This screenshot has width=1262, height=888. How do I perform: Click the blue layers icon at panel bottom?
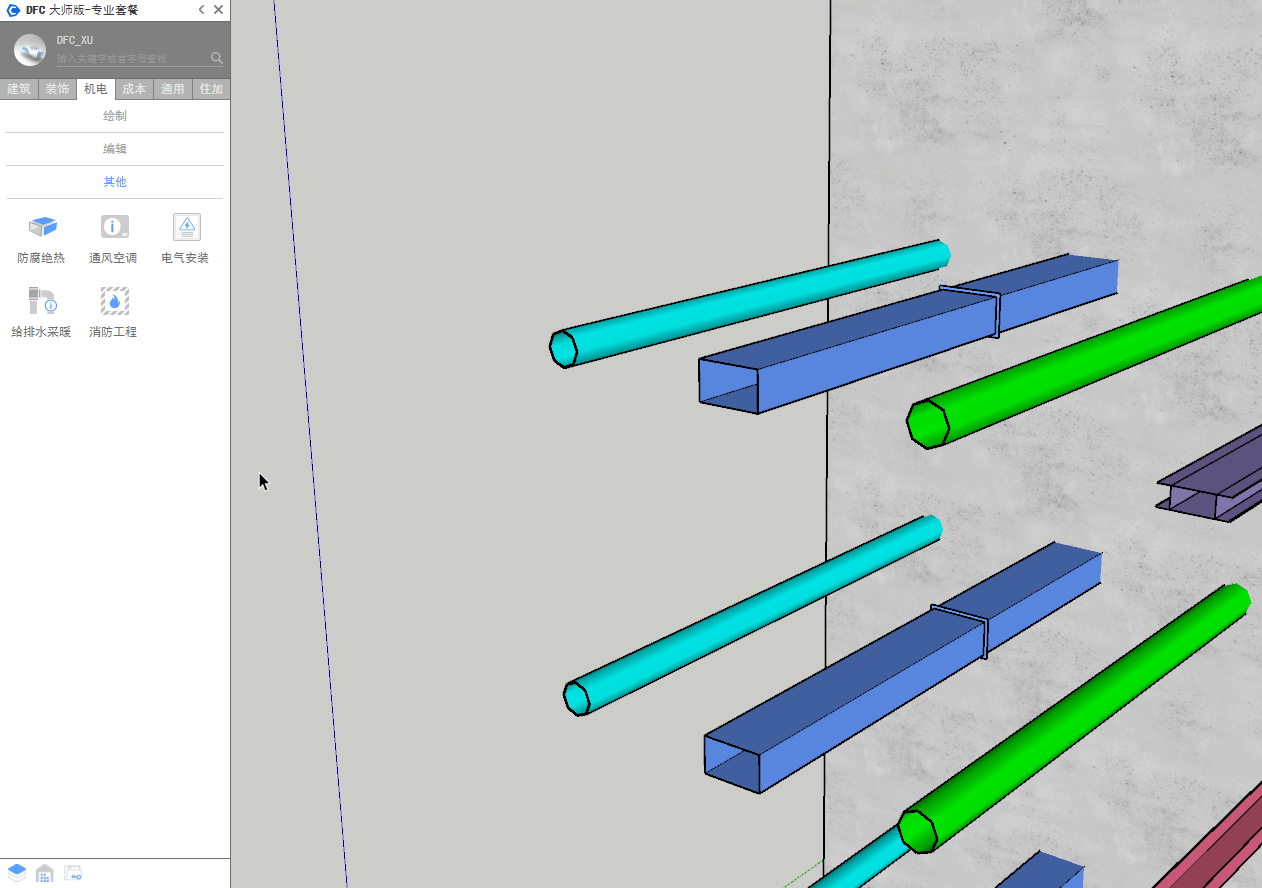pos(17,873)
